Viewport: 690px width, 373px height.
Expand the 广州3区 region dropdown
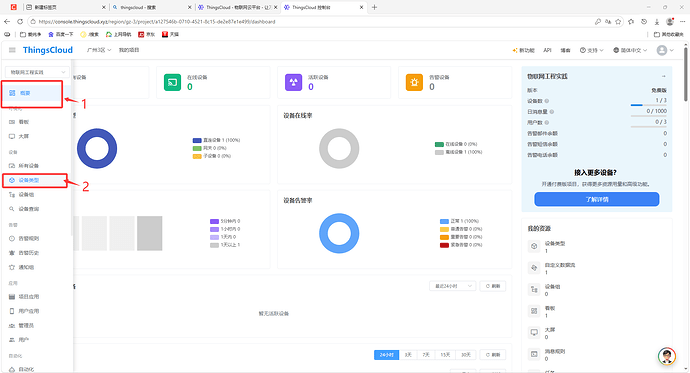click(x=99, y=50)
